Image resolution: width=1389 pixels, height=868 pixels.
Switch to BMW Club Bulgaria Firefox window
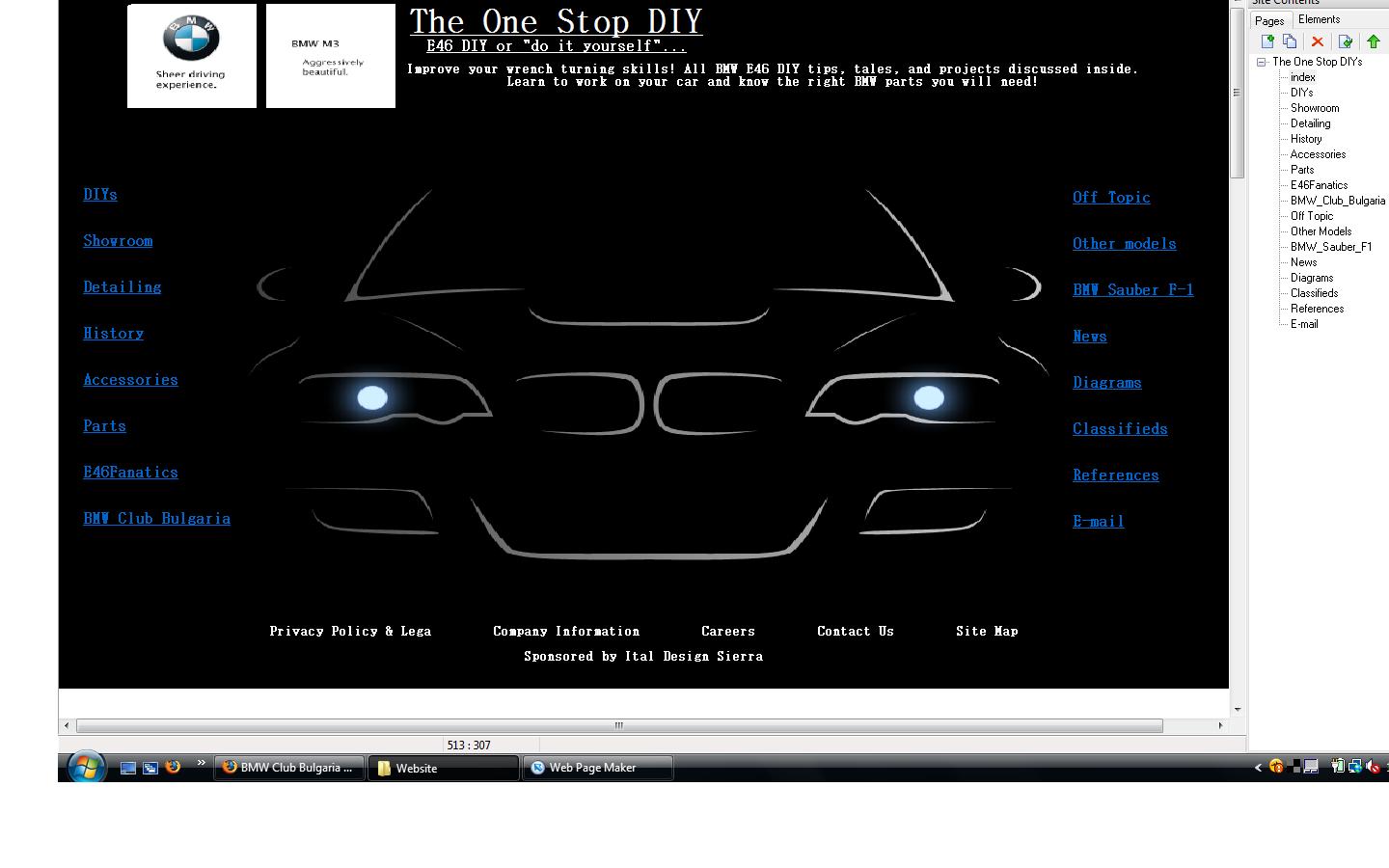coord(288,768)
